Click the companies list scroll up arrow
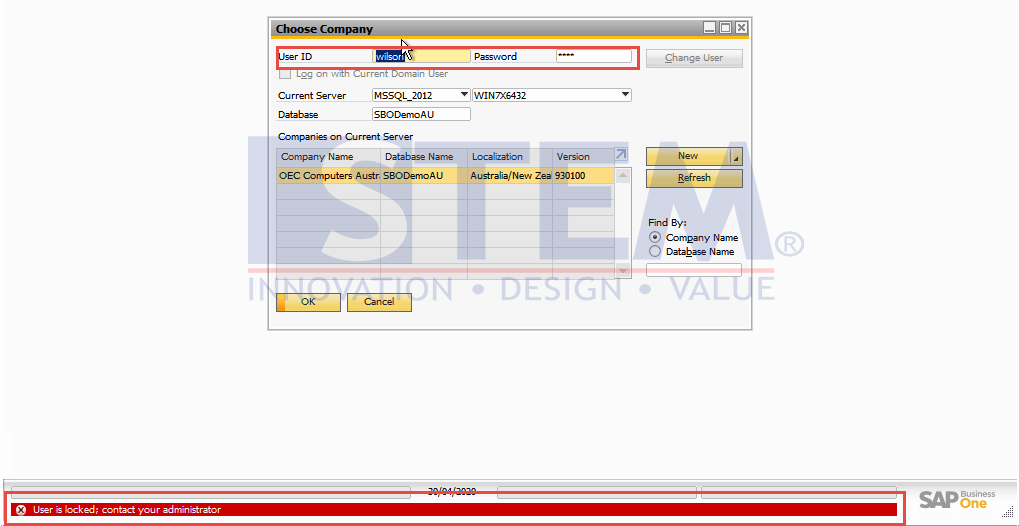Viewport: 1019px width, 526px height. pos(623,176)
